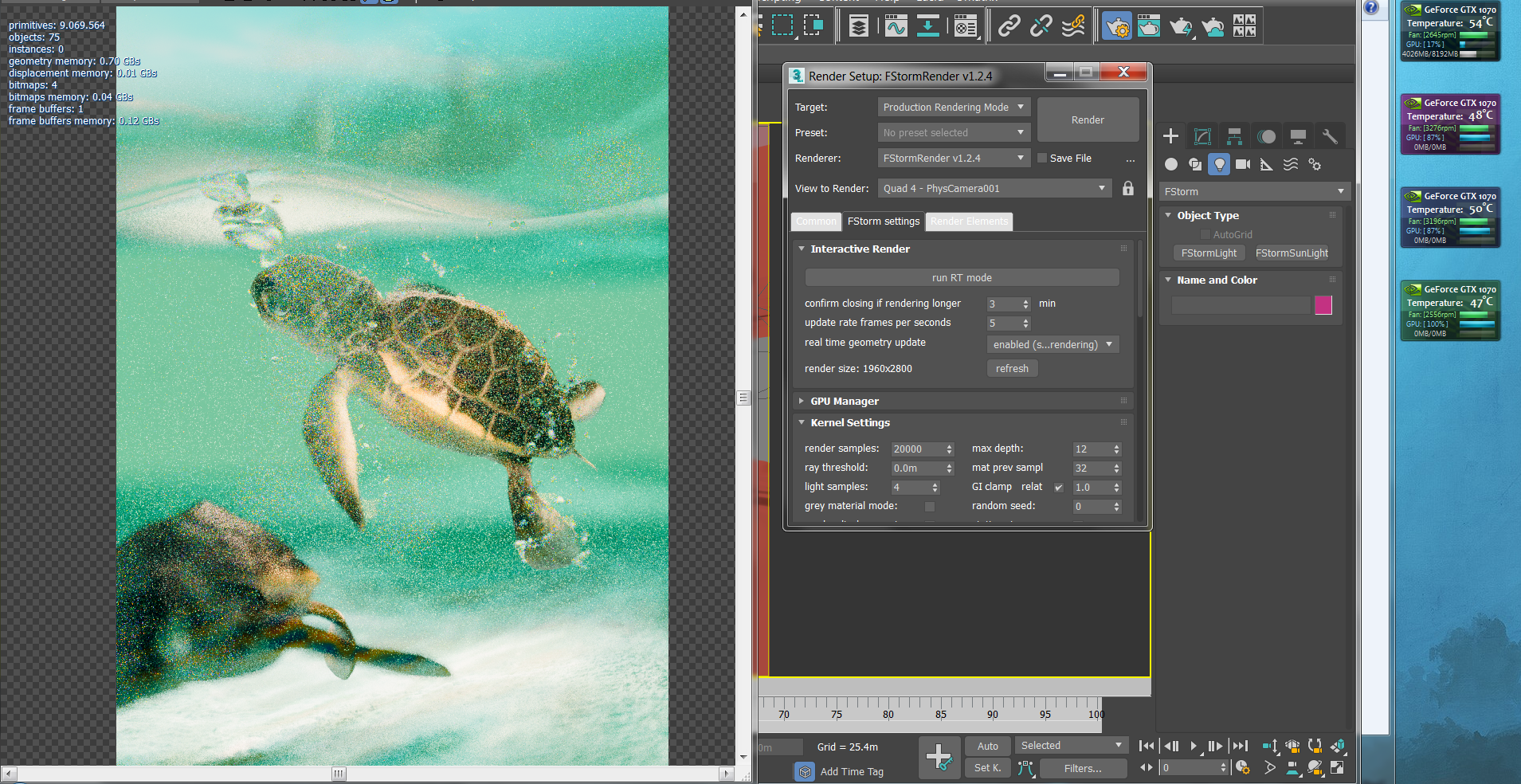1521x784 pixels.
Task: Switch to the Render Elements tab
Action: point(969,221)
